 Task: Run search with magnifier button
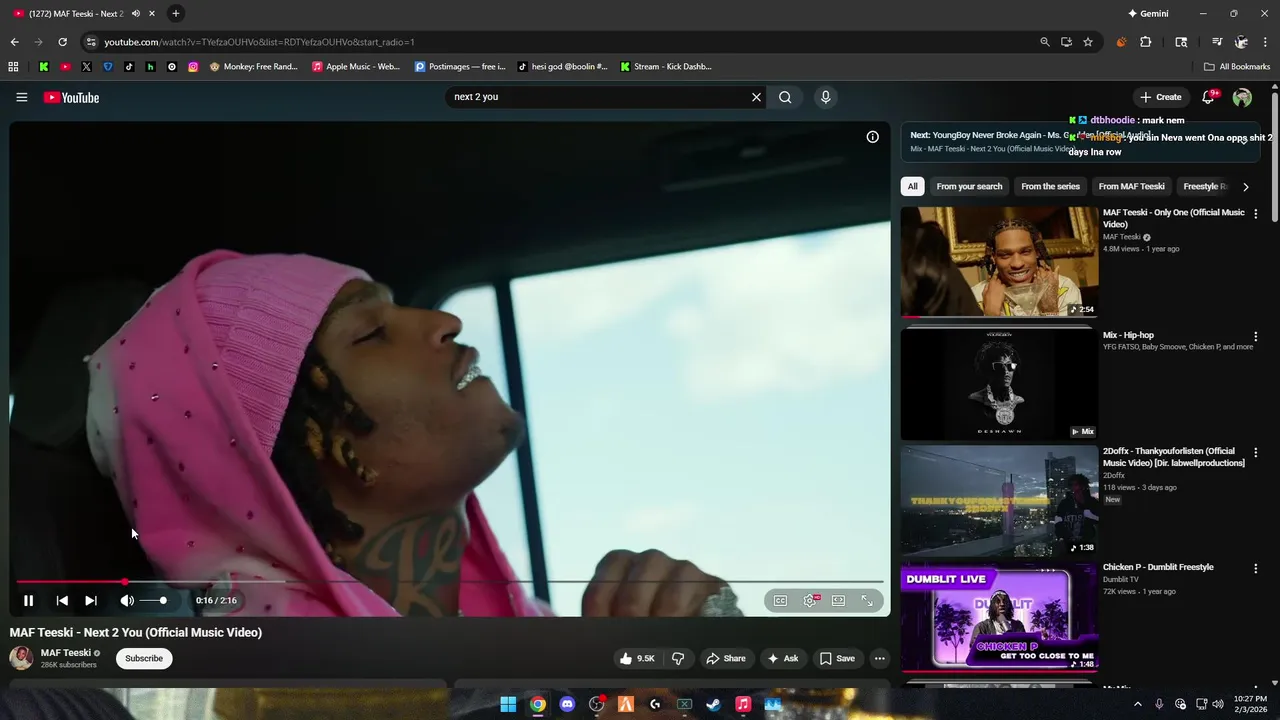(785, 97)
